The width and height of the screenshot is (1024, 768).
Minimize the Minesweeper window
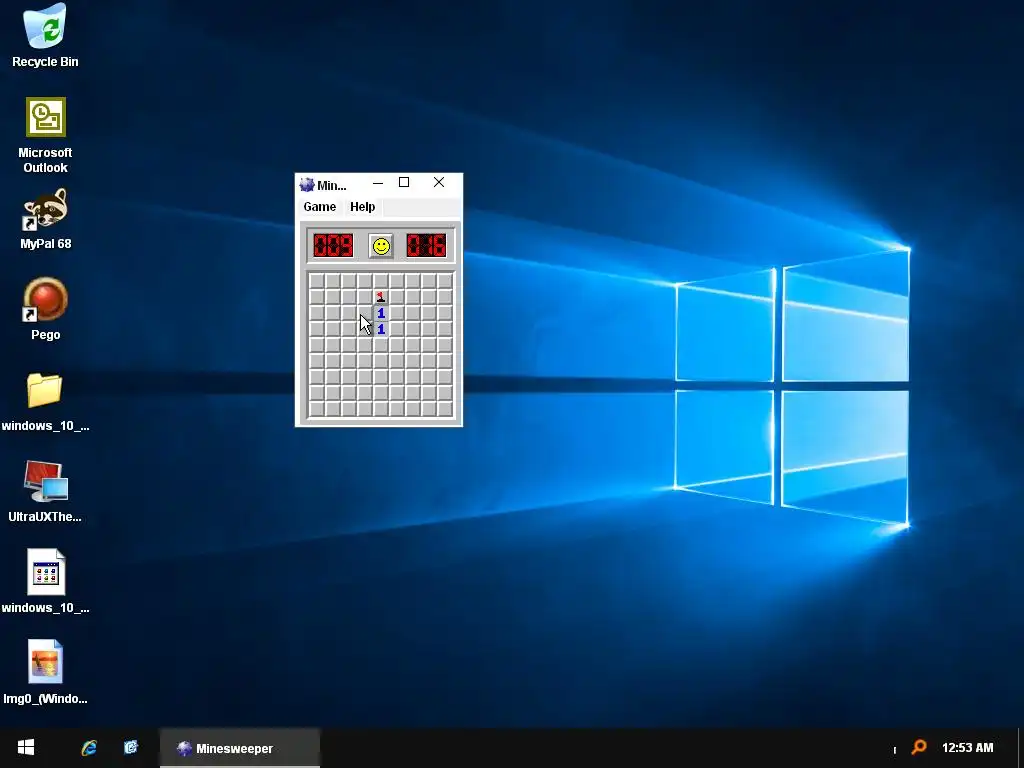(x=377, y=184)
